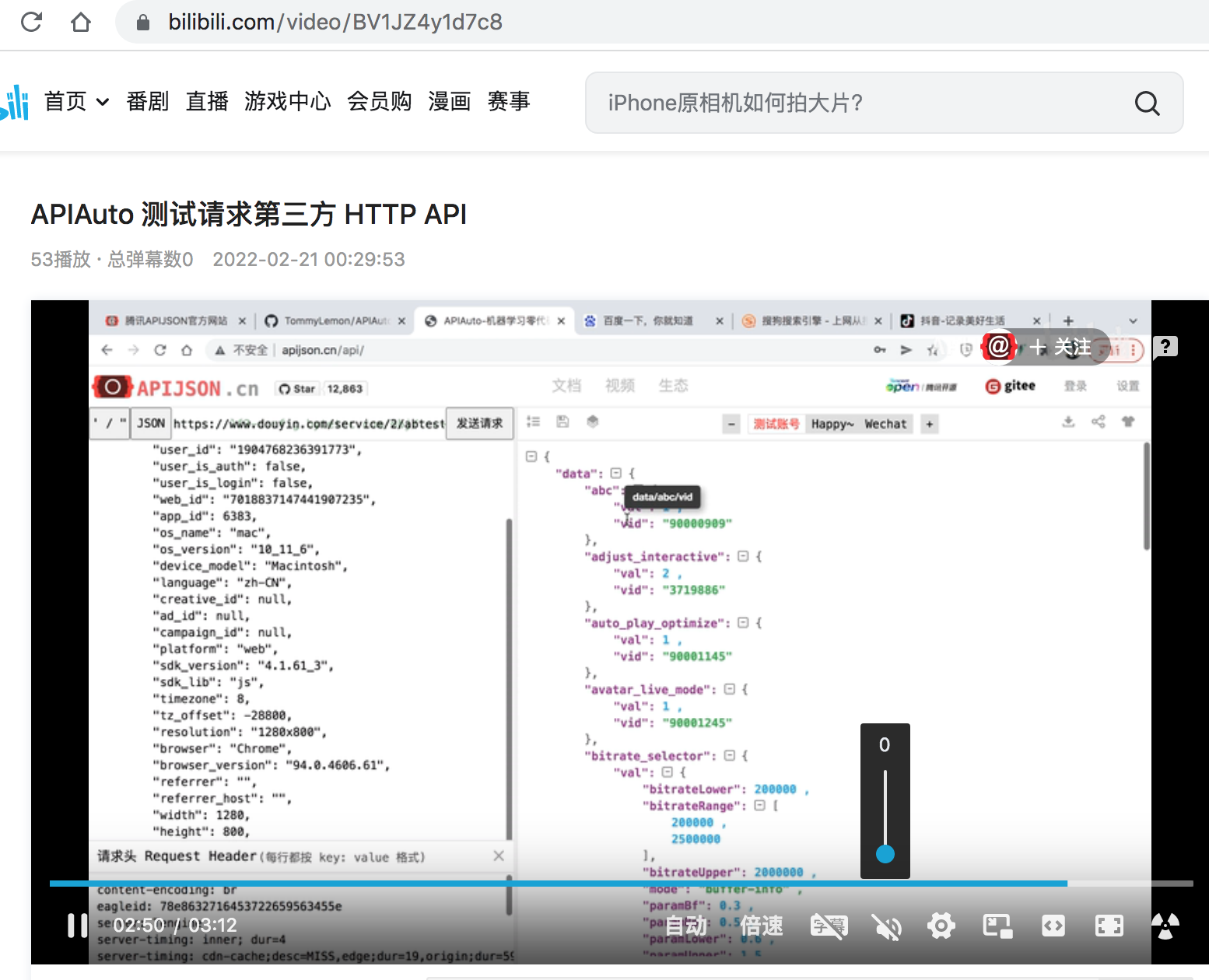Open the video settings gear
The width and height of the screenshot is (1209, 980).
coord(941,926)
